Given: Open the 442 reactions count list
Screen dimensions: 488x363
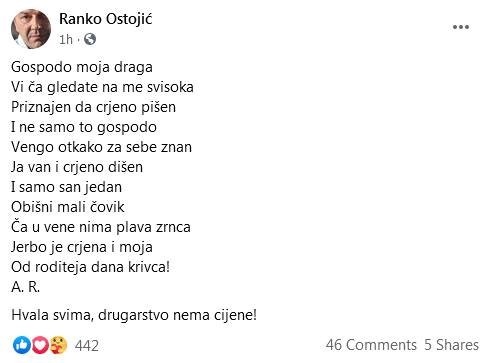Looking at the screenshot, I should pos(87,346).
